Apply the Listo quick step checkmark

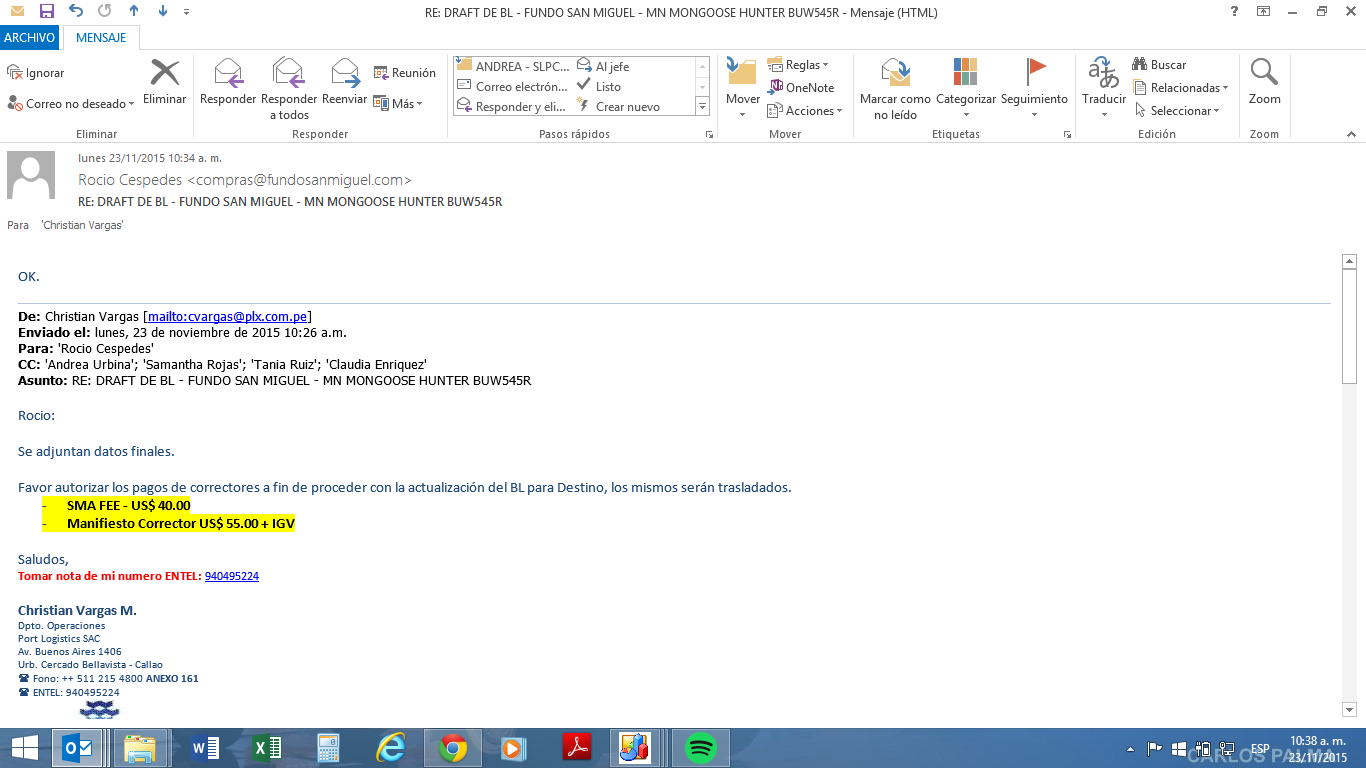click(599, 87)
